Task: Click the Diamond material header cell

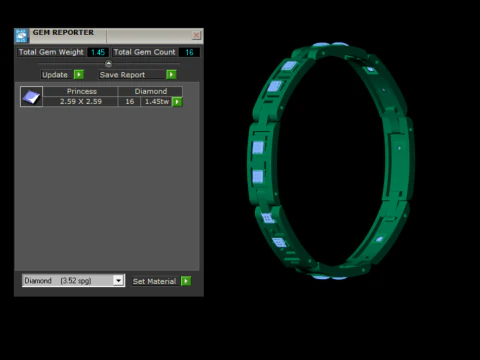Action: click(150, 91)
